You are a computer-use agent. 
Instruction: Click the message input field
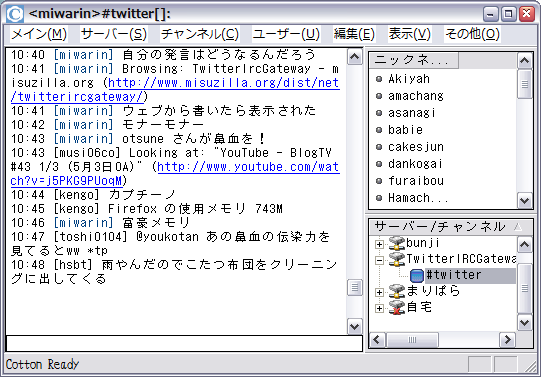tap(184, 344)
